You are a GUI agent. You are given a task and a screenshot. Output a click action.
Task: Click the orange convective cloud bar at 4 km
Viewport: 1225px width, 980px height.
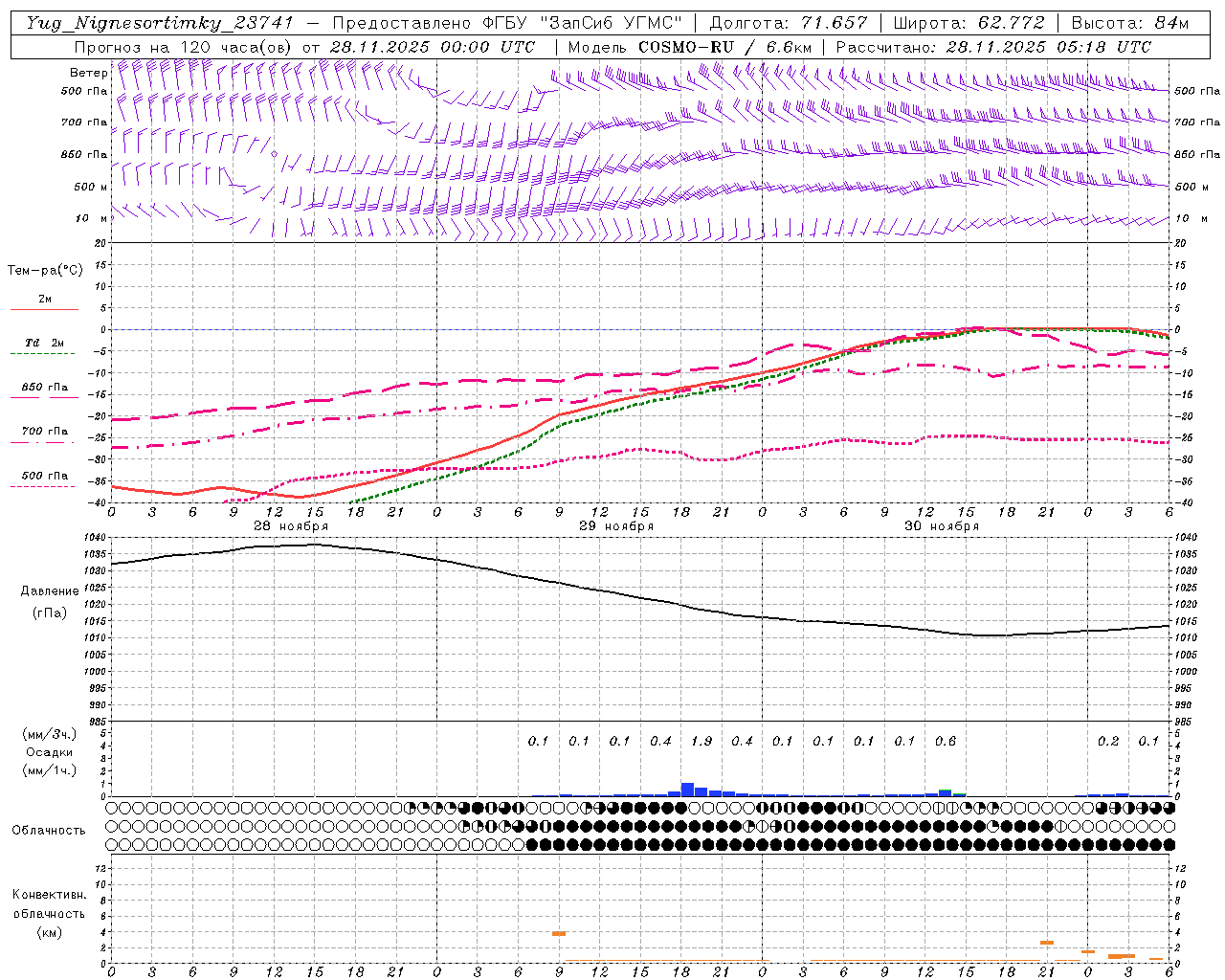pos(559,933)
